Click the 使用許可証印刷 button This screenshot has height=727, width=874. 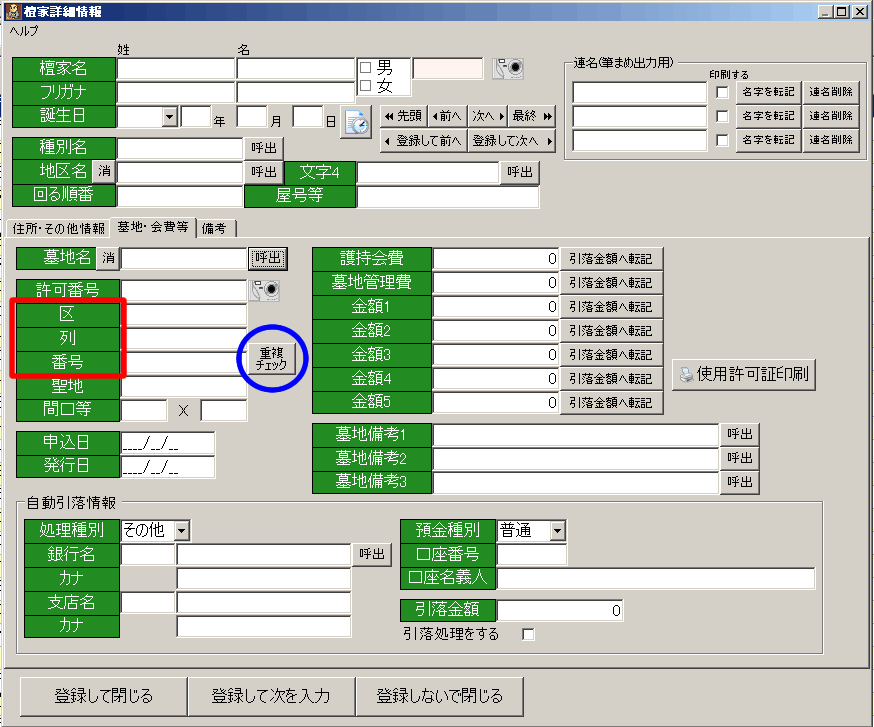[x=744, y=374]
